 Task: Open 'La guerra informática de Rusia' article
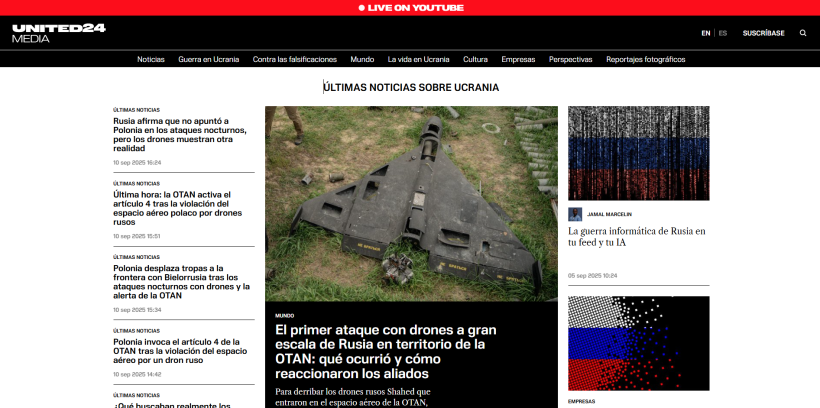[636, 237]
